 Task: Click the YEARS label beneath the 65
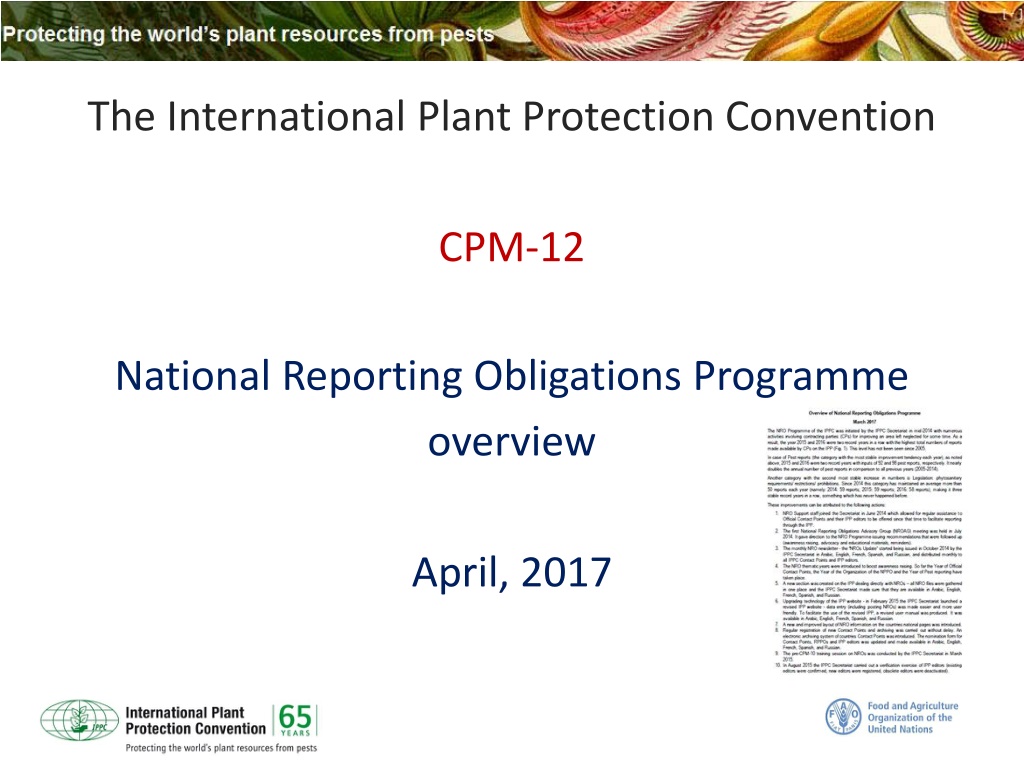(295, 733)
